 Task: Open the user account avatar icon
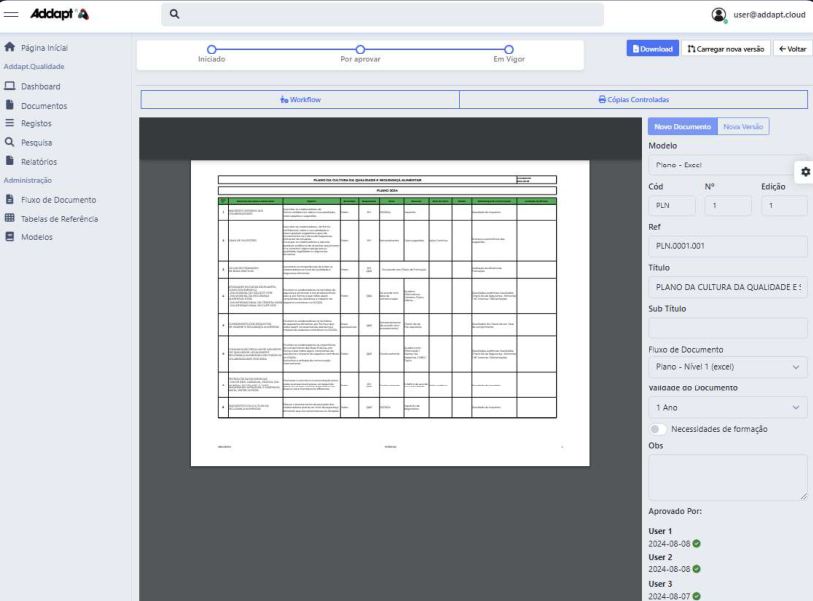[x=719, y=15]
